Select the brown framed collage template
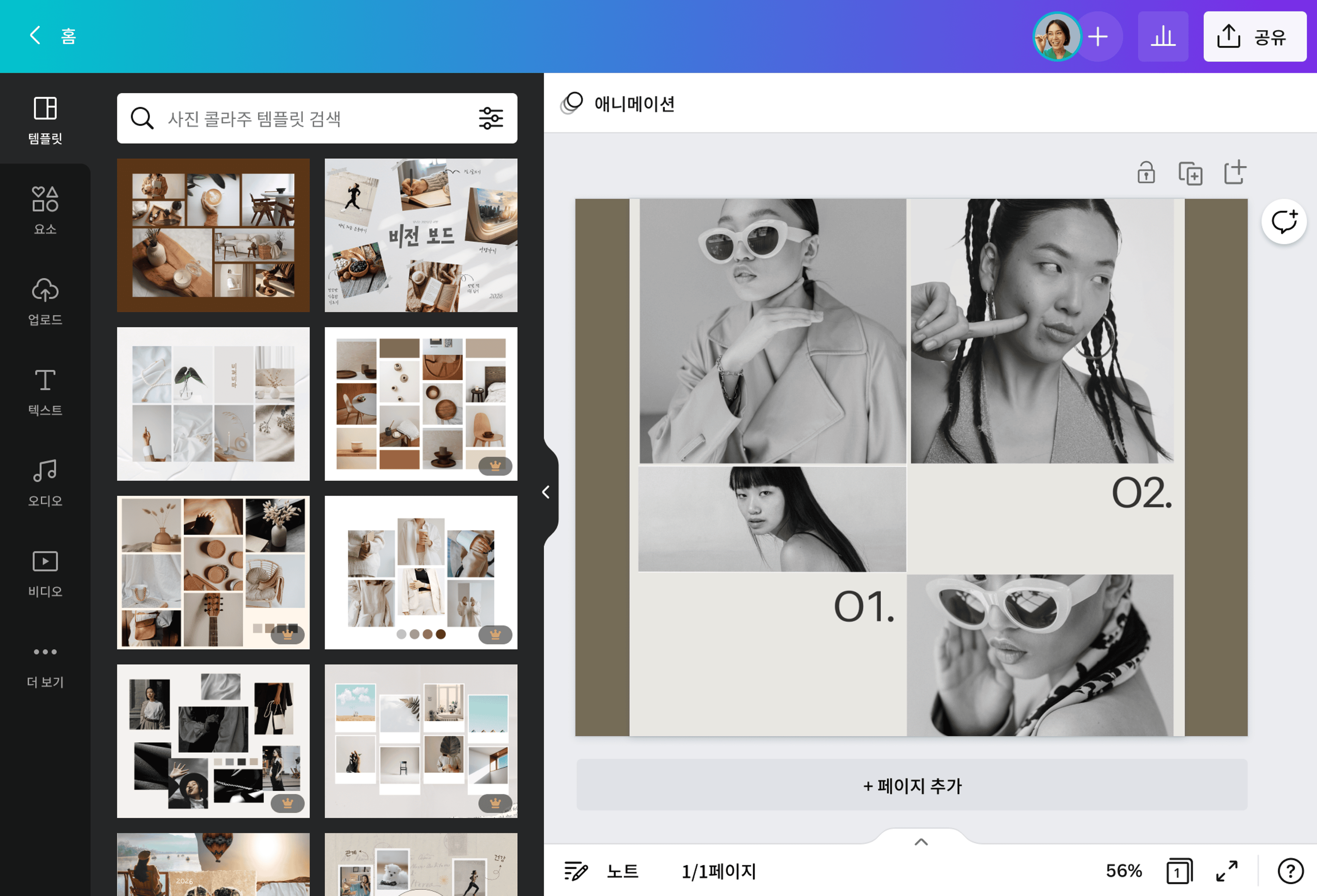 [x=214, y=235]
